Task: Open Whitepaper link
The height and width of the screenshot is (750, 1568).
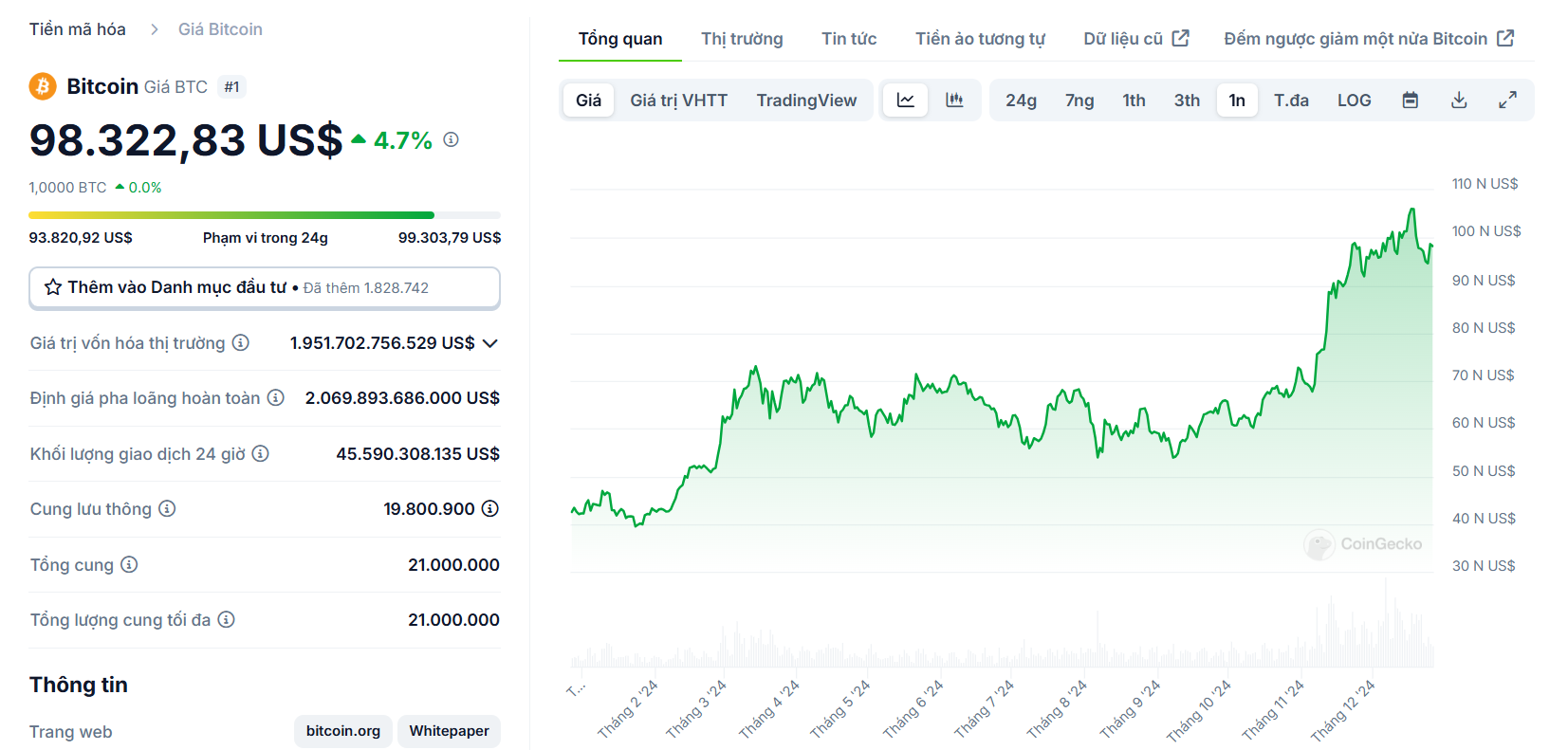Action: coord(449,731)
